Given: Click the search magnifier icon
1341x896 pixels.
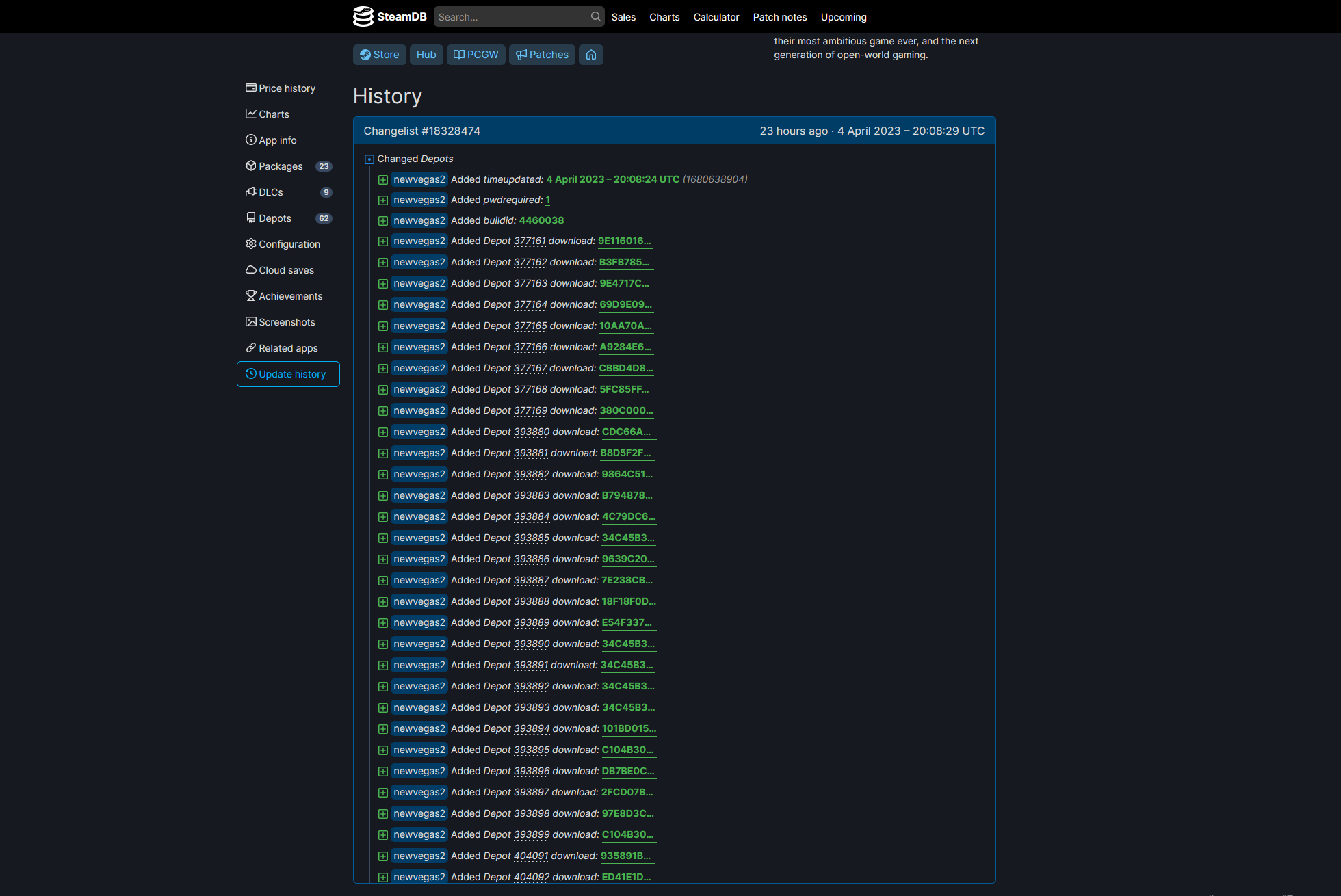Looking at the screenshot, I should [x=595, y=16].
